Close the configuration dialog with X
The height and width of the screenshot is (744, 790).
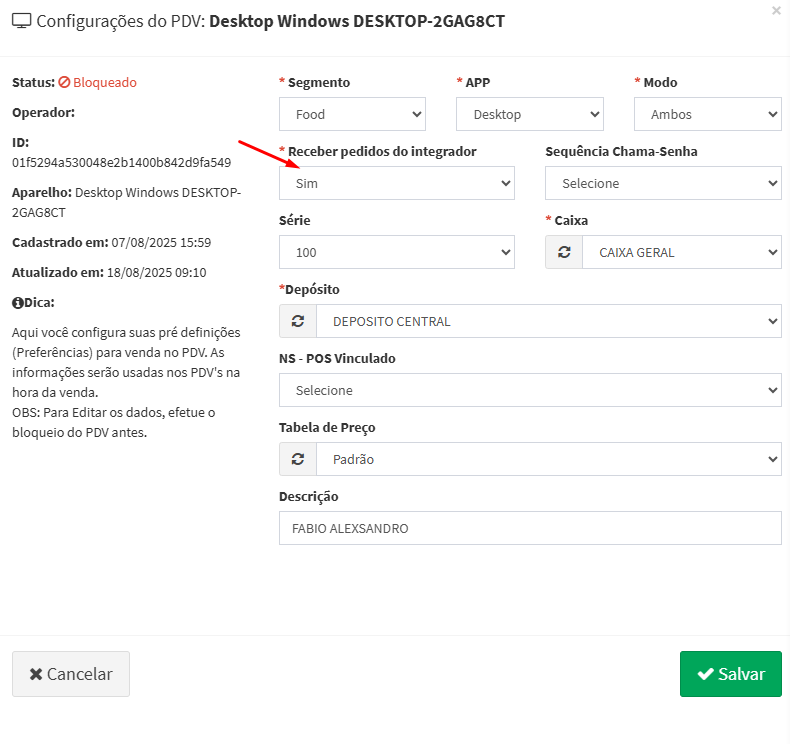[x=776, y=10]
